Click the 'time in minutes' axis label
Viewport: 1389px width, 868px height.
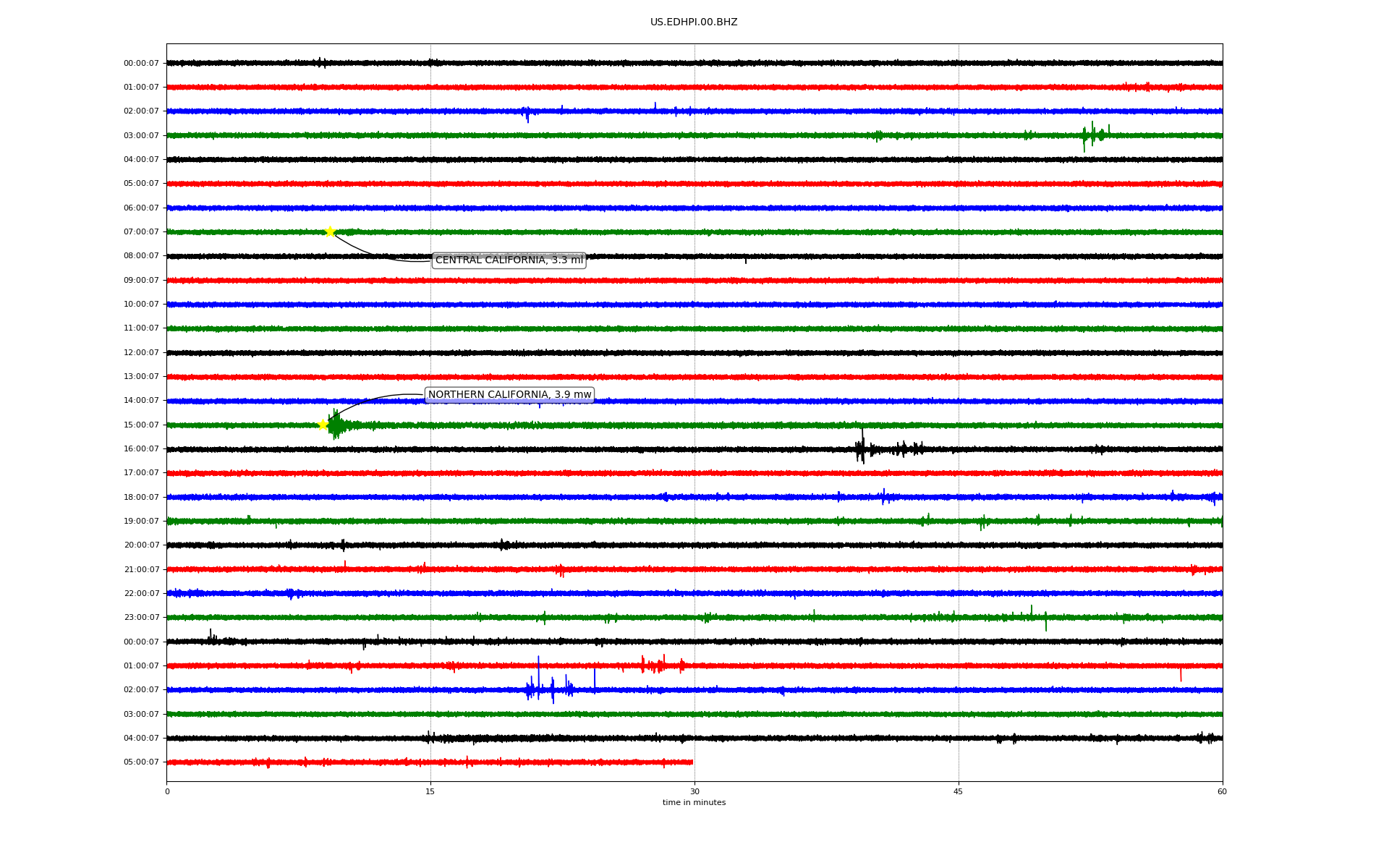694,802
